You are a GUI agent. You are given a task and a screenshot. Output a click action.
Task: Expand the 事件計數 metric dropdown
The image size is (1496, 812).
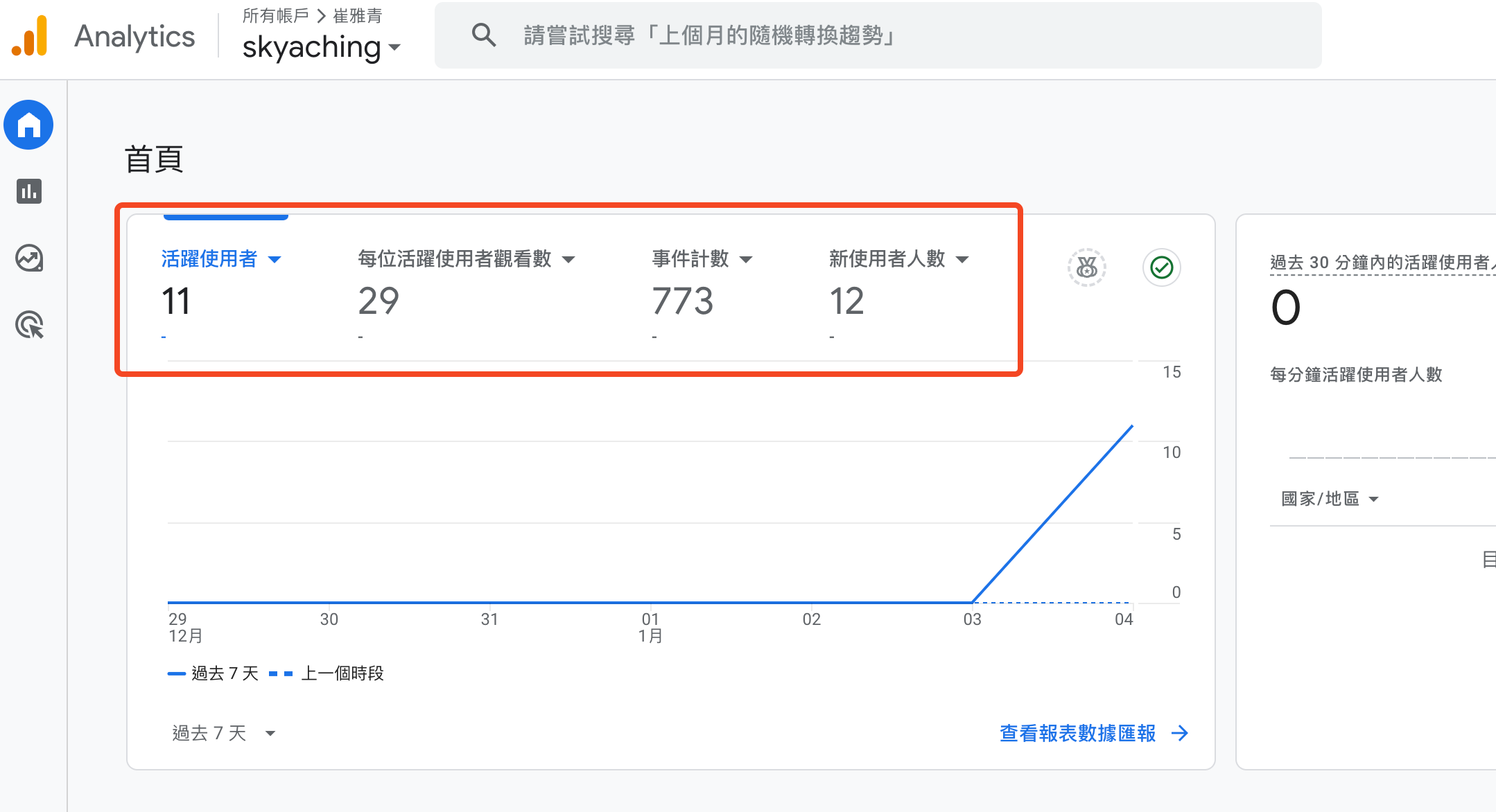746,260
